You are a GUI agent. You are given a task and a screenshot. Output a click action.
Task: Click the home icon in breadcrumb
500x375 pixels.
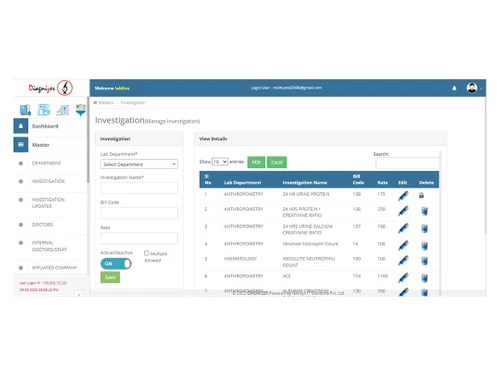[95, 102]
